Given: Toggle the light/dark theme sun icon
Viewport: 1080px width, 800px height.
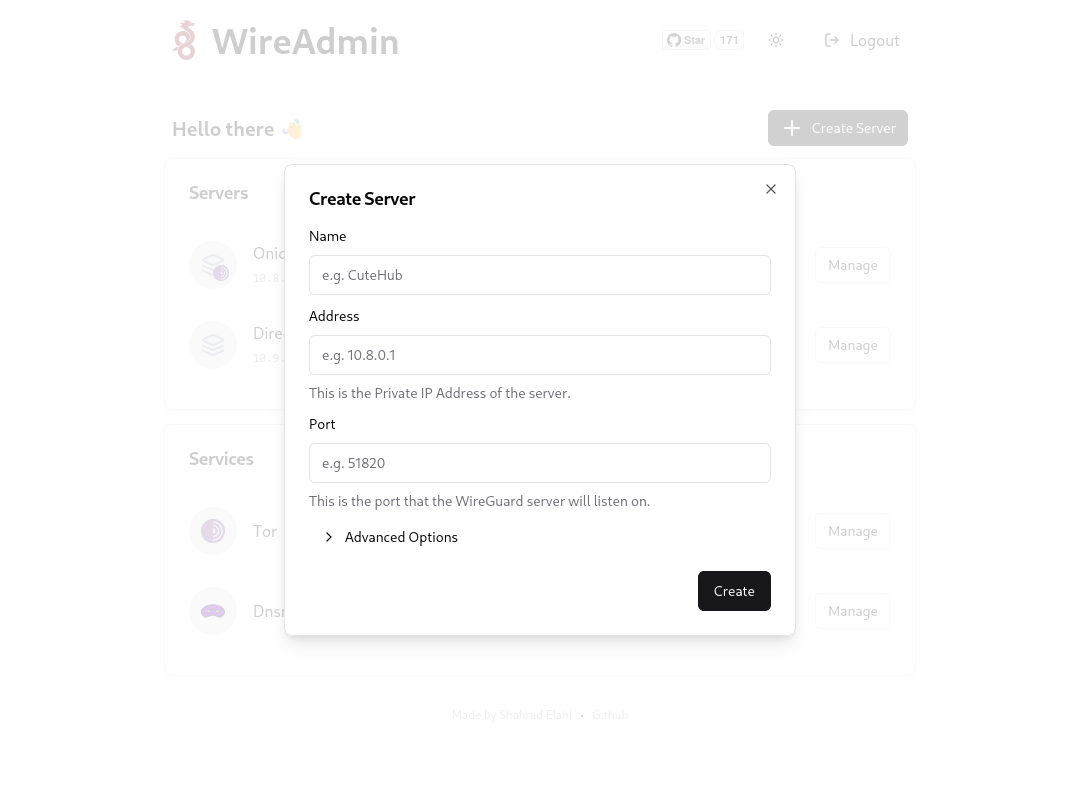Looking at the screenshot, I should click(776, 40).
